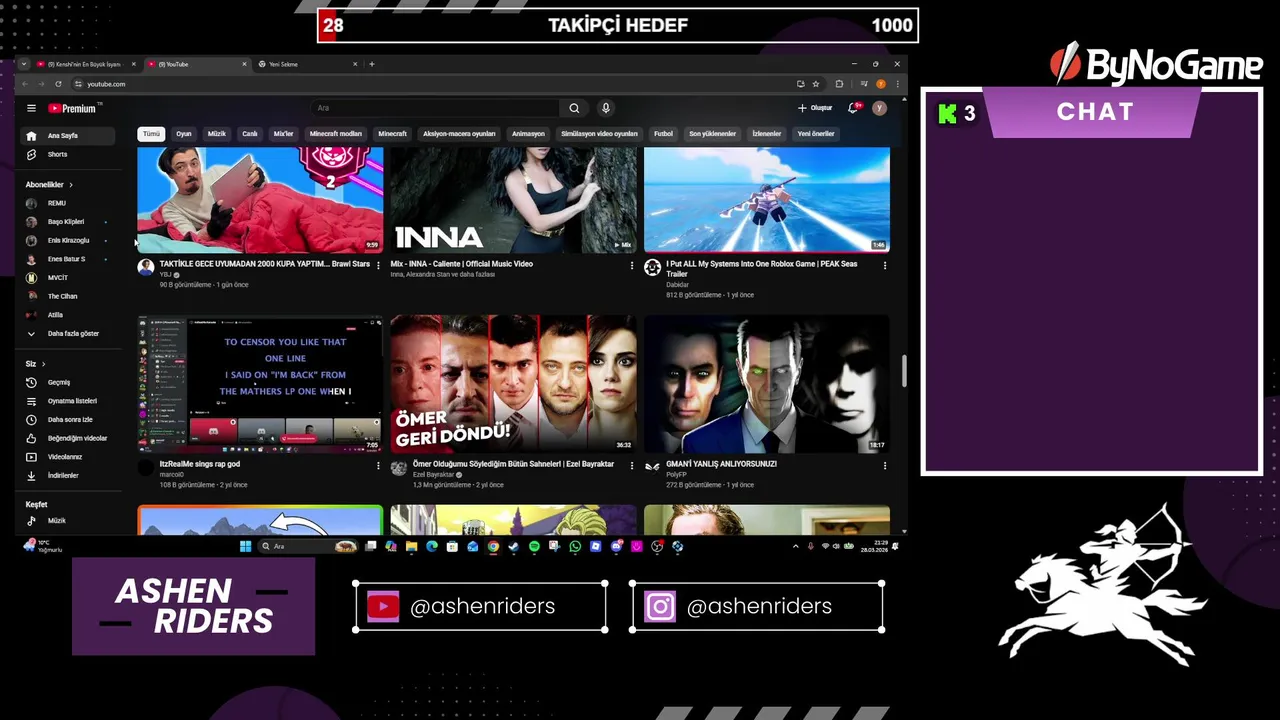Select the Animasyon filter chip
The image size is (1280, 720).
coord(528,134)
